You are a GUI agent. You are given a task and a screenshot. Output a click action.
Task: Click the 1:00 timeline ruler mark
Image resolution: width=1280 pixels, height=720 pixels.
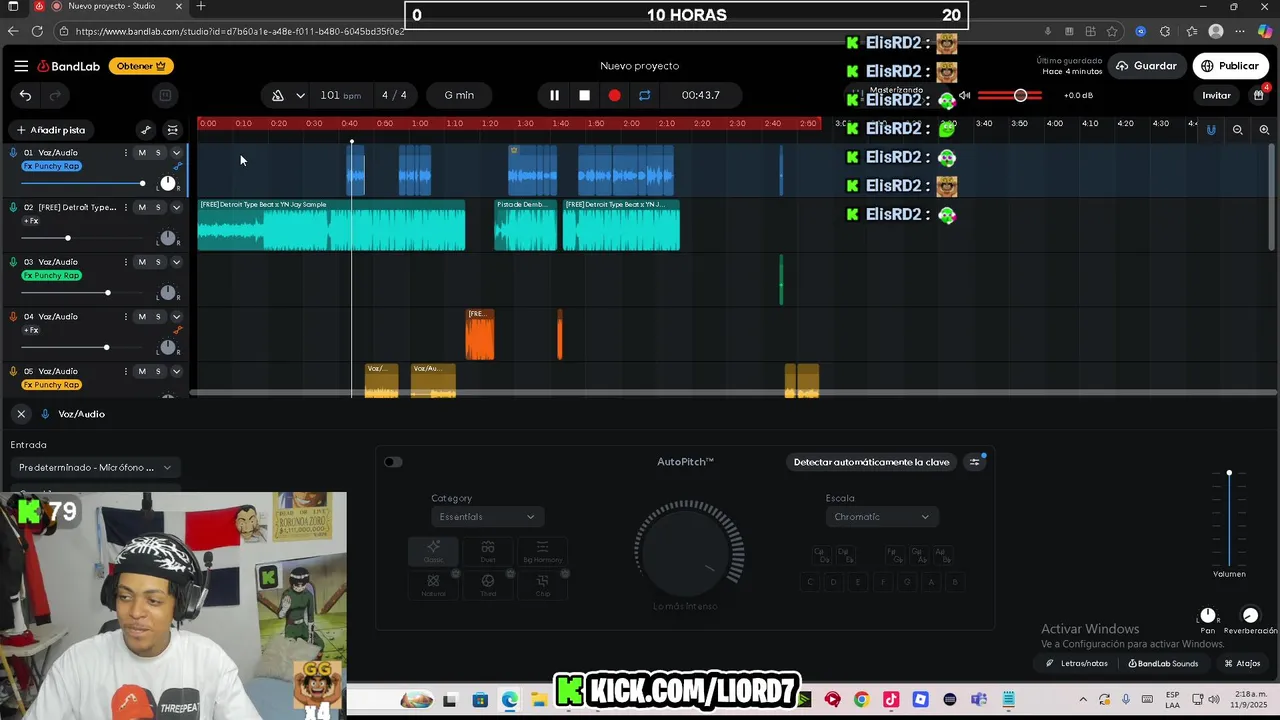point(420,124)
